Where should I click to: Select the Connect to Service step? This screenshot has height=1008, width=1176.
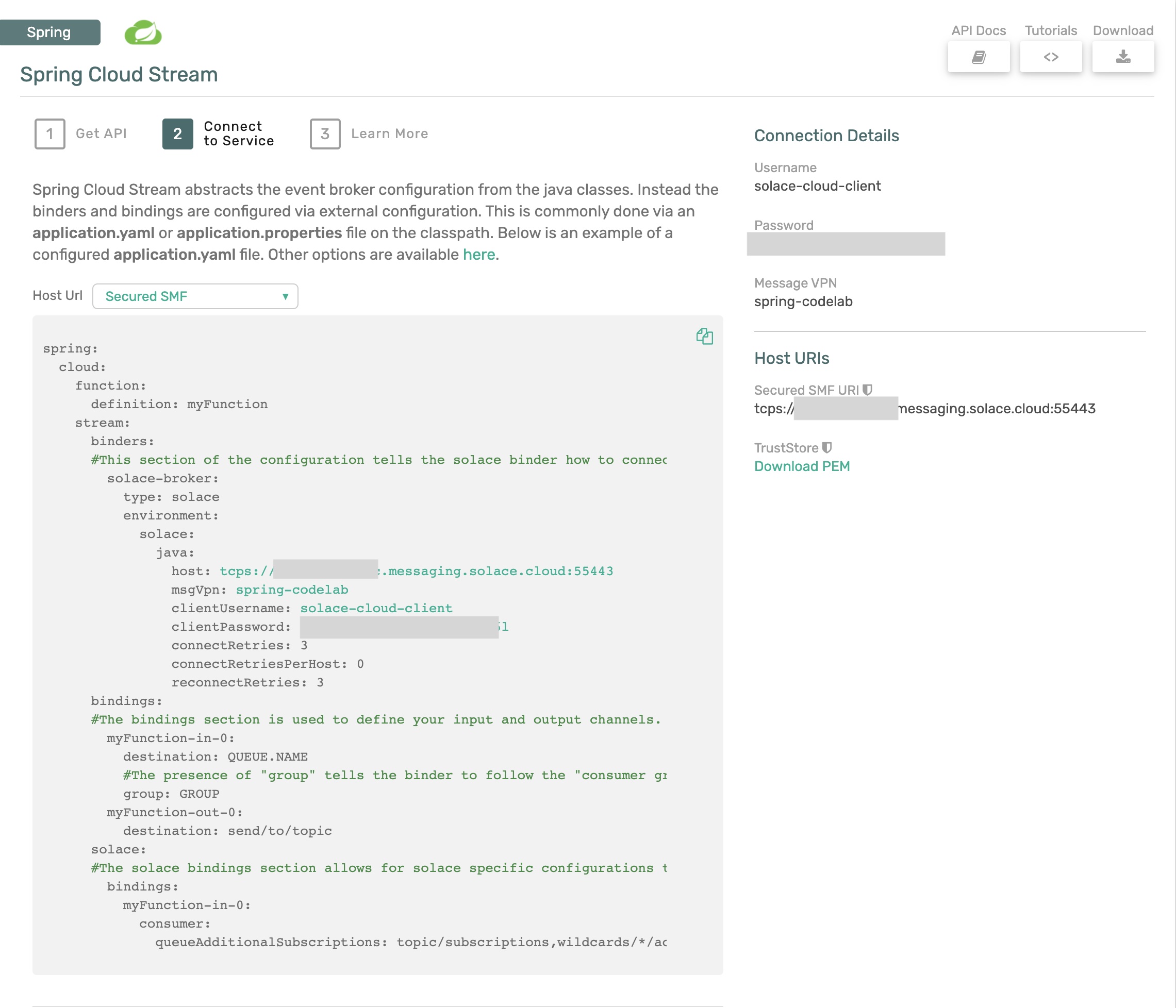click(x=238, y=134)
